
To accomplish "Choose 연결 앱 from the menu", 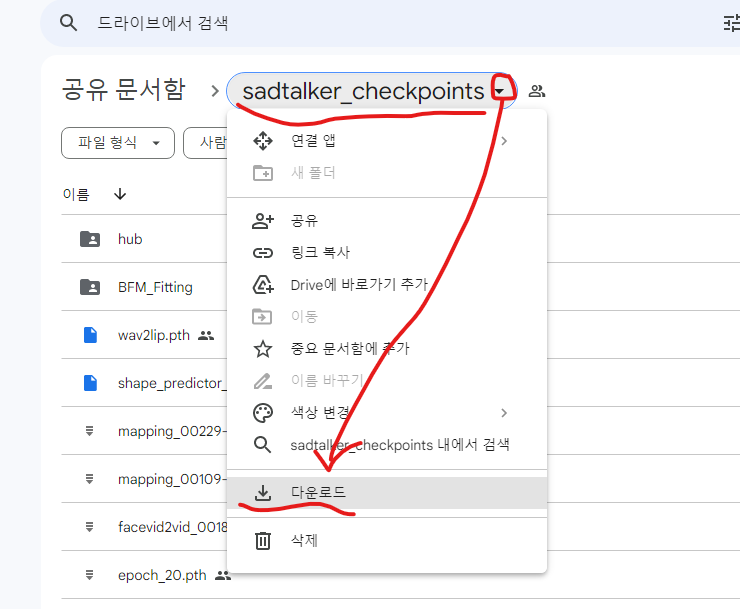I will click(x=387, y=141).
